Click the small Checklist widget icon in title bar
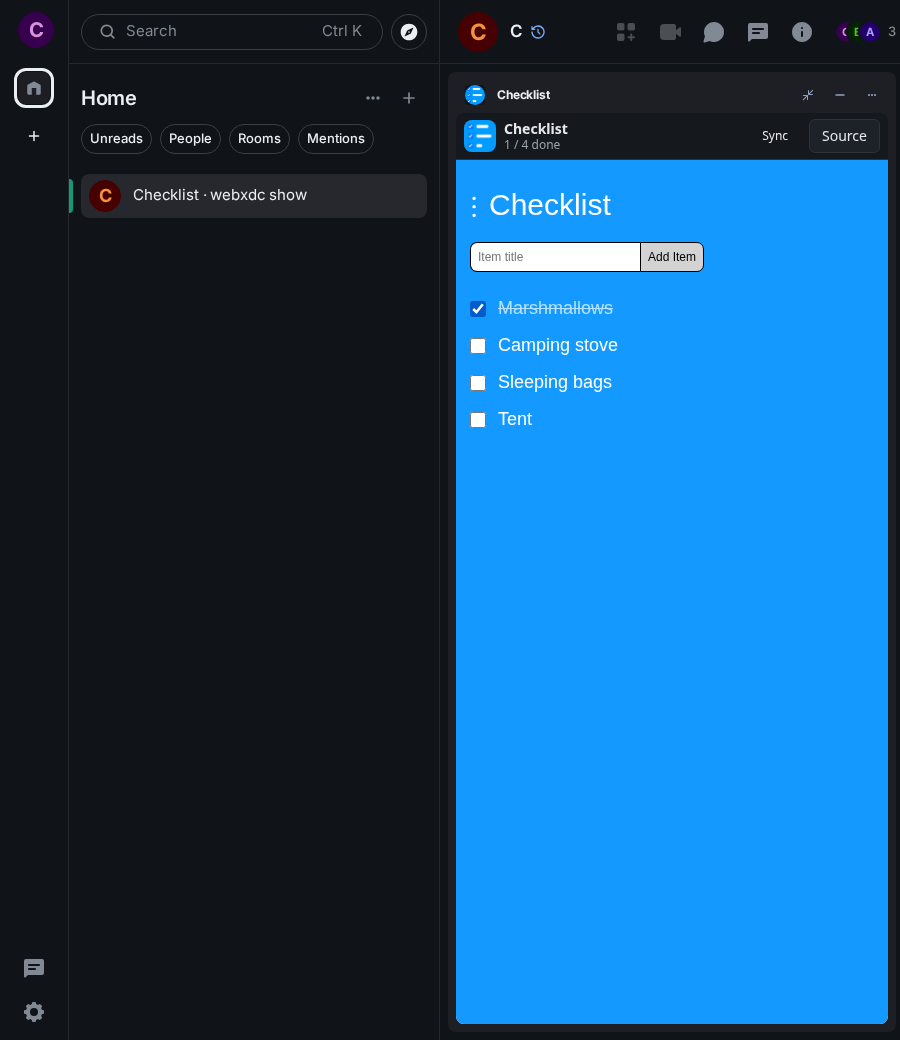This screenshot has height=1040, width=900. 475,95
